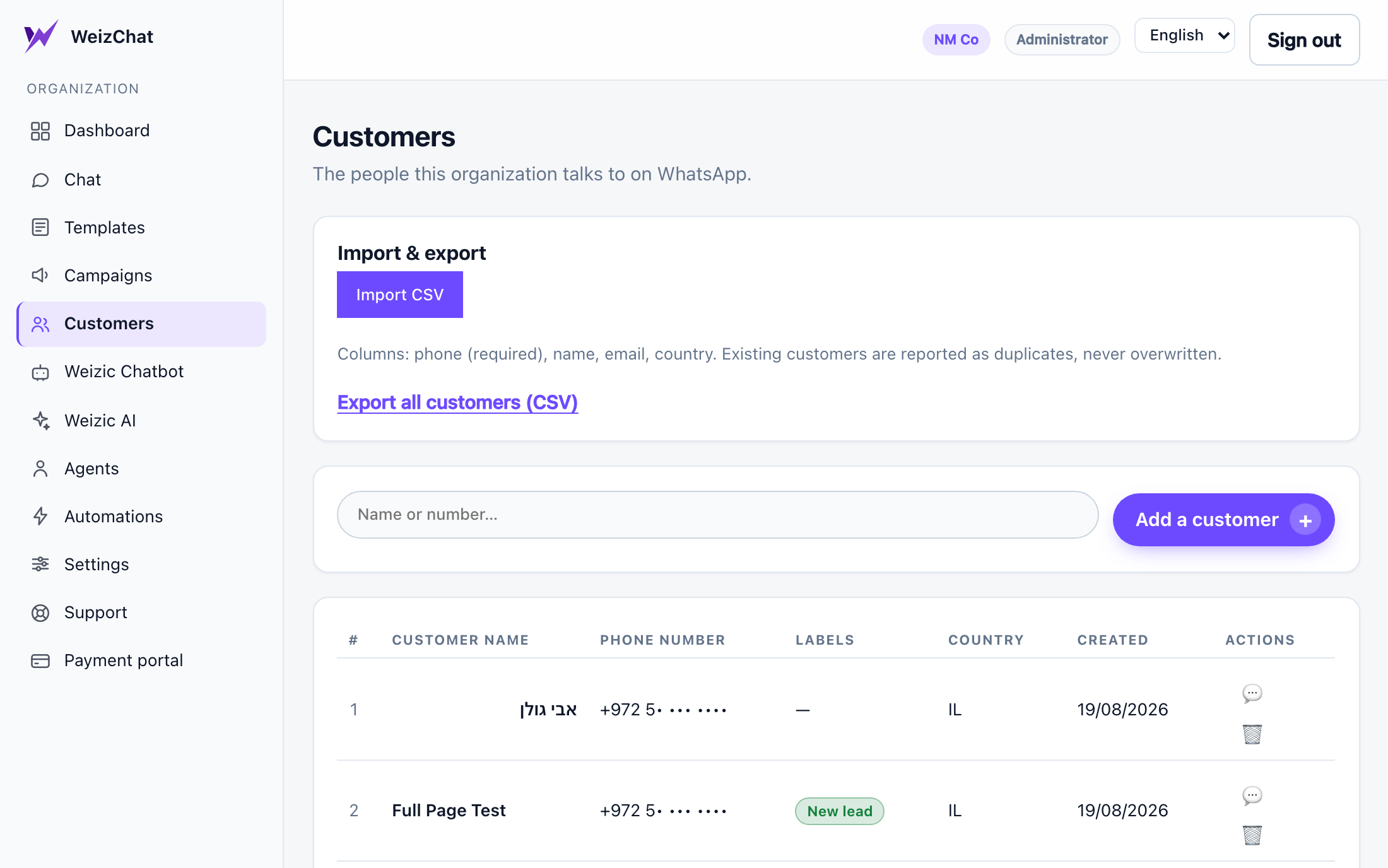
Task: Click the Customers people icon
Action: 40,324
